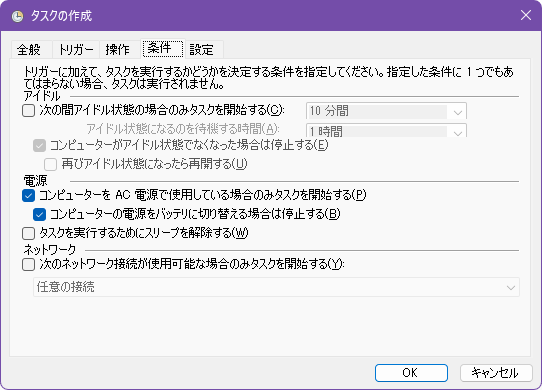Click the アイドル section heading
Viewport: 542px width, 390px height.
click(42, 96)
